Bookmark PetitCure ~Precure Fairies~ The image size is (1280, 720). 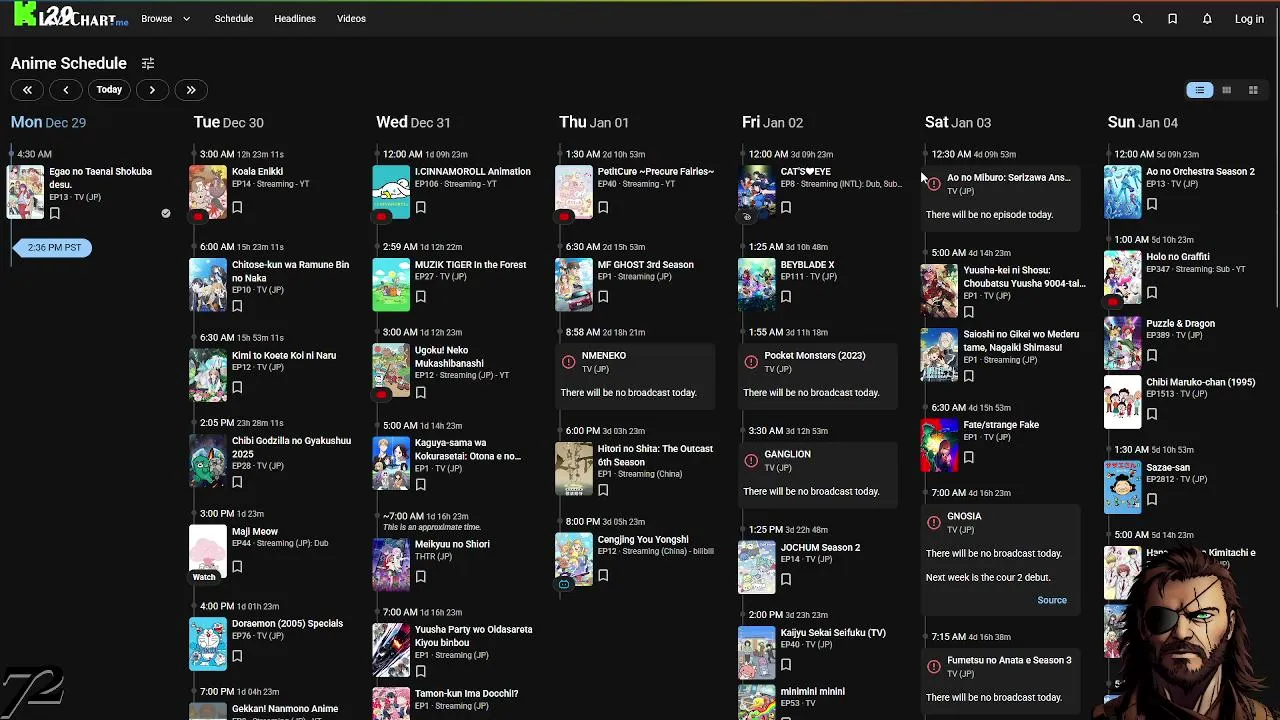(603, 207)
